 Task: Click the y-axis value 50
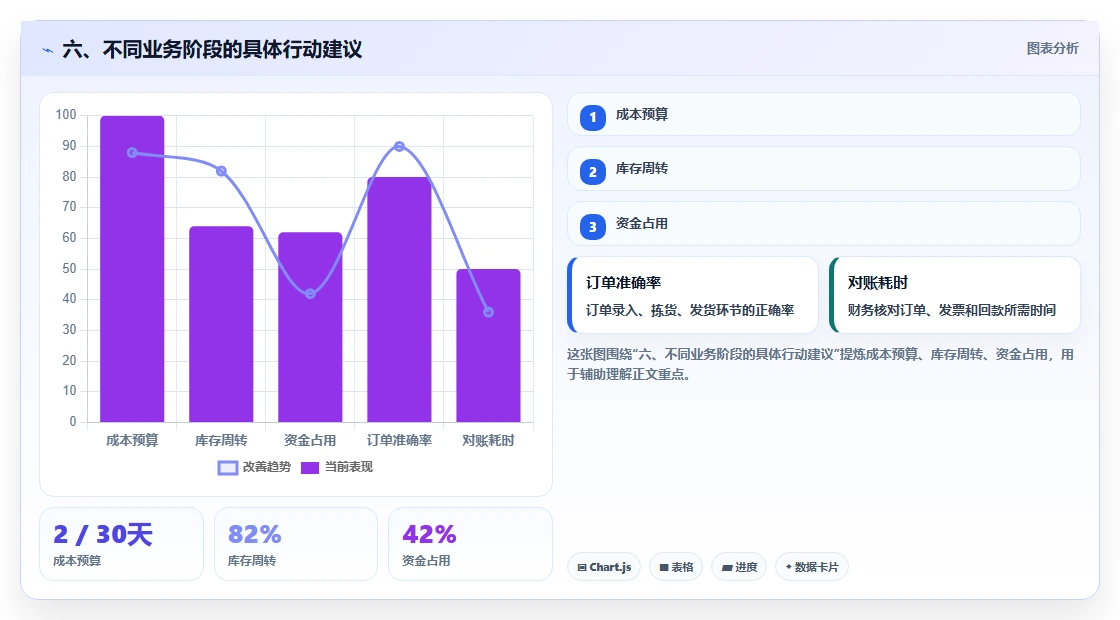[69, 269]
